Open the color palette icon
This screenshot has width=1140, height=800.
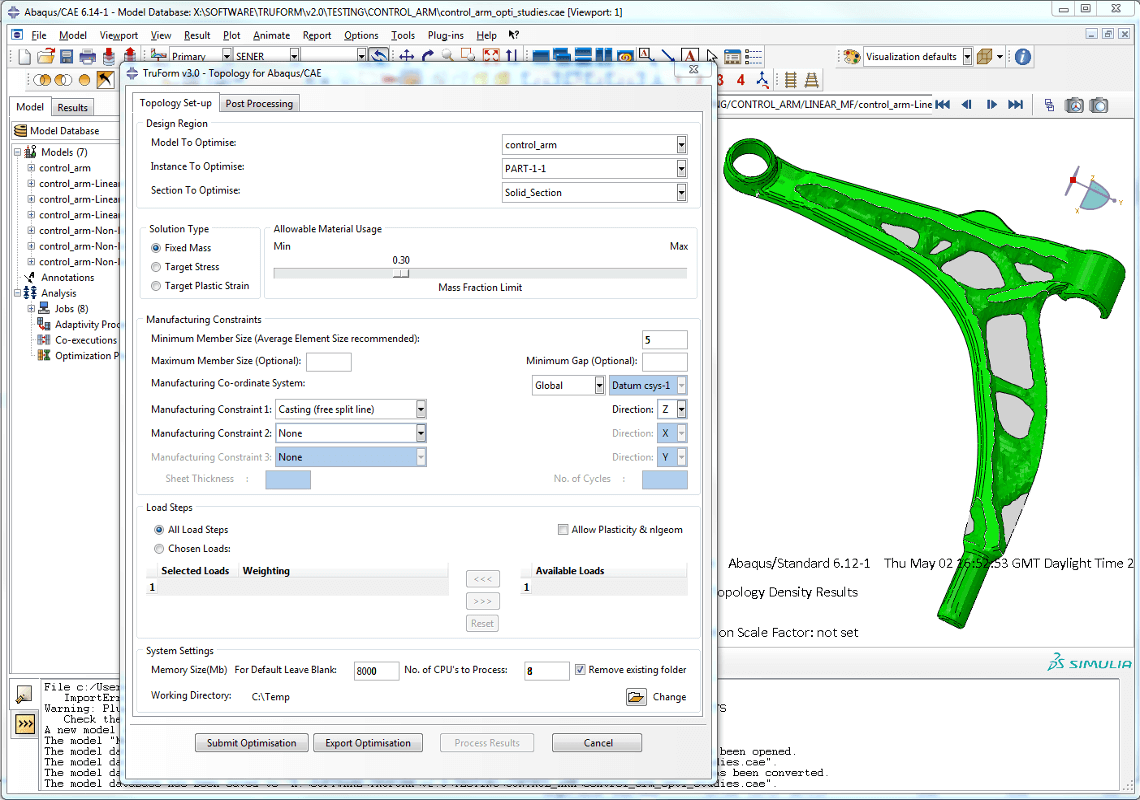[x=851, y=57]
